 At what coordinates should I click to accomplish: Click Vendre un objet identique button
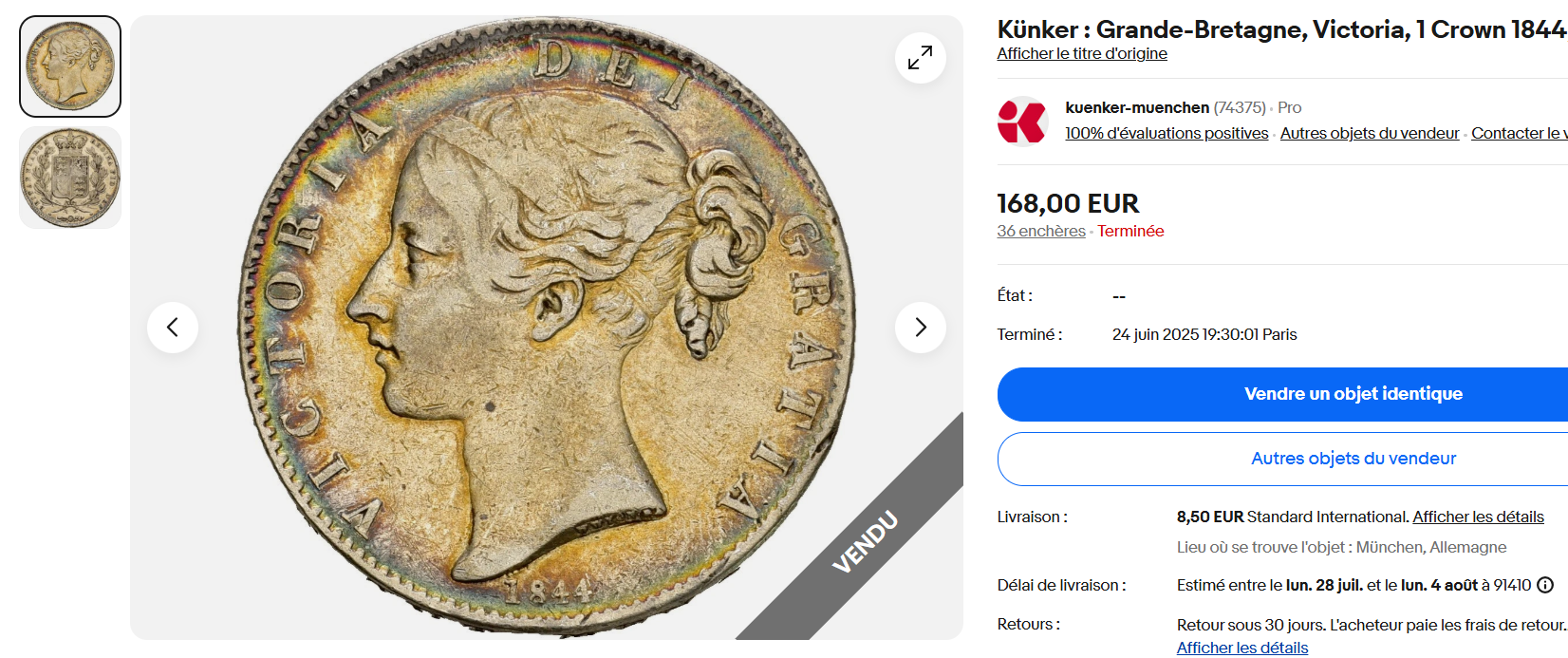(1282, 394)
